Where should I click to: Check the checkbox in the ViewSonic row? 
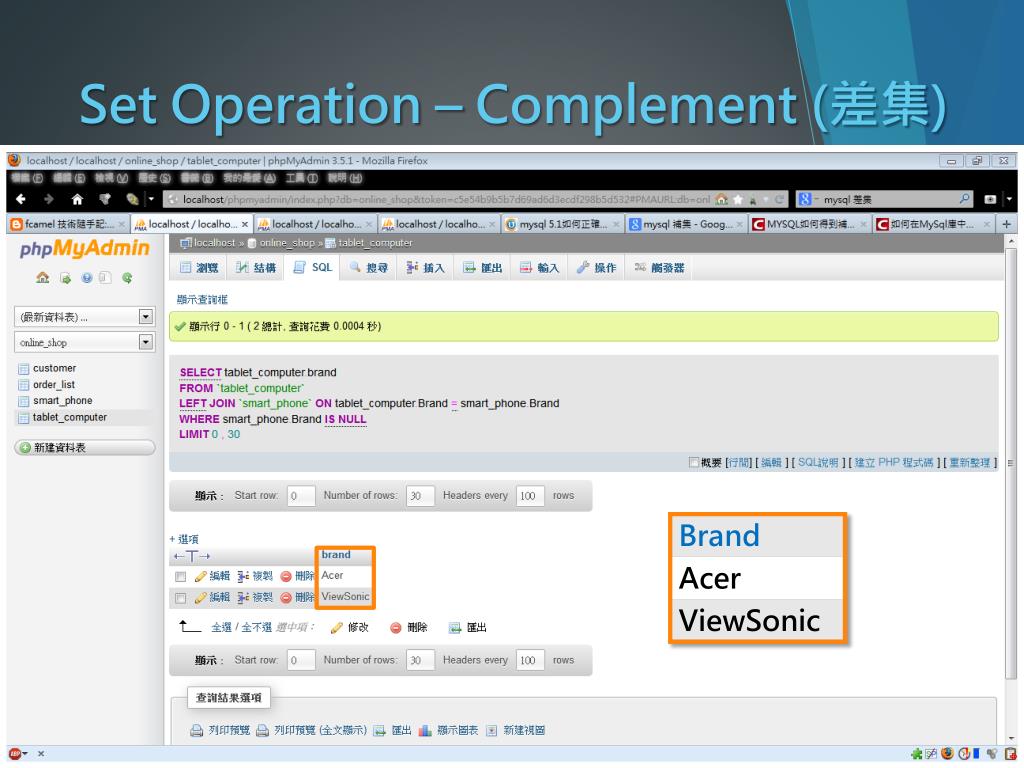[x=181, y=598]
